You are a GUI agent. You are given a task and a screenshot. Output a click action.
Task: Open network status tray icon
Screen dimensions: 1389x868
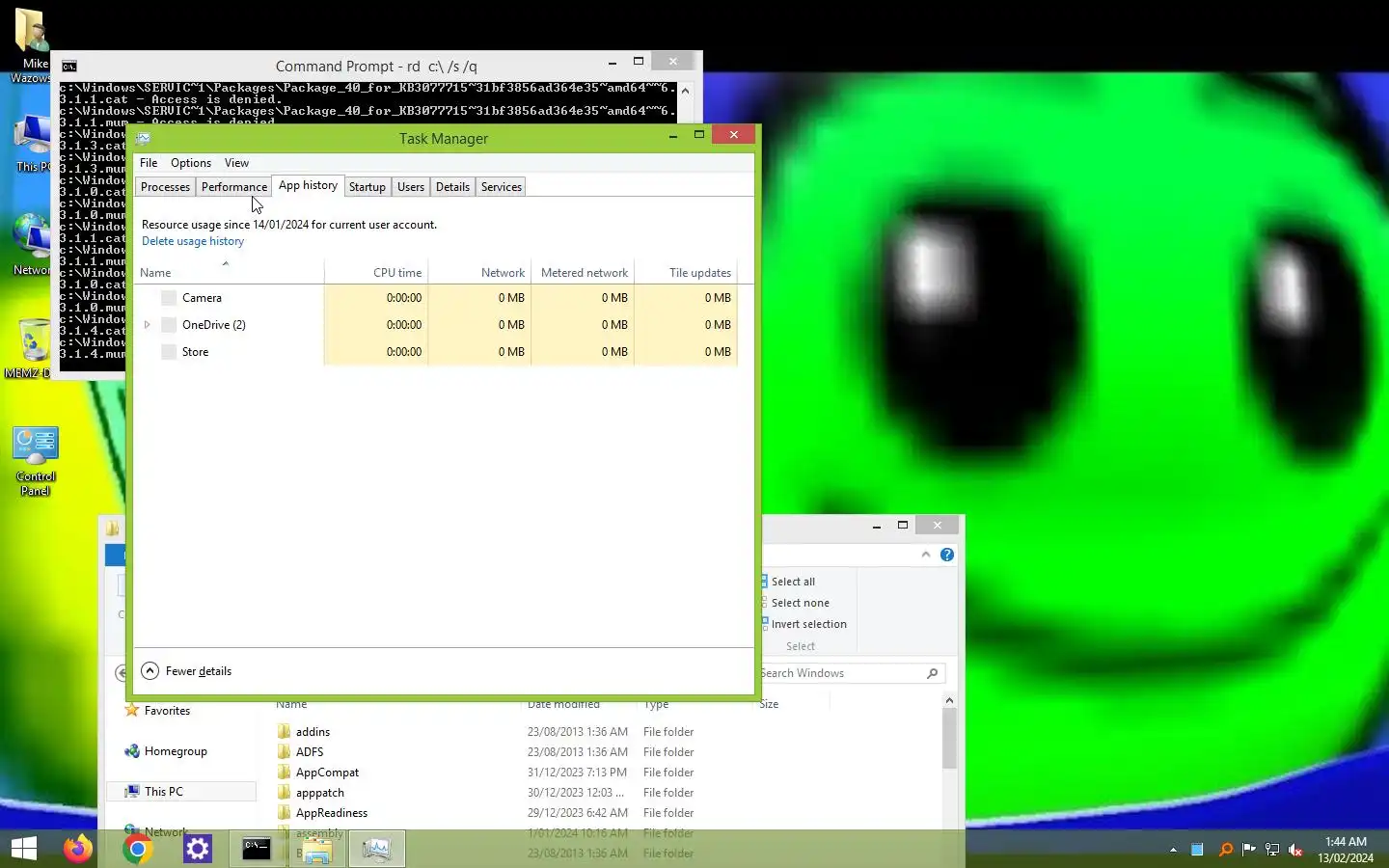coord(1272,850)
